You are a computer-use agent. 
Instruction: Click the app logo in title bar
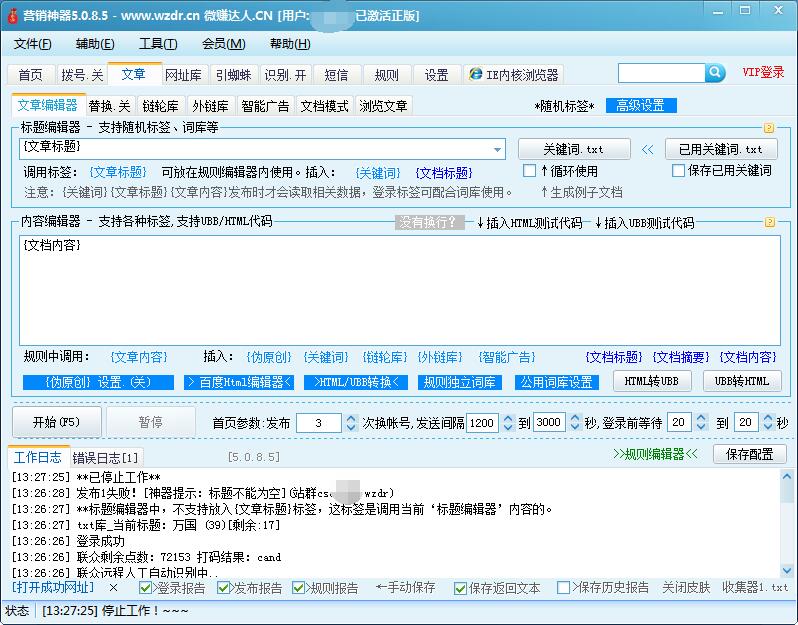12,16
